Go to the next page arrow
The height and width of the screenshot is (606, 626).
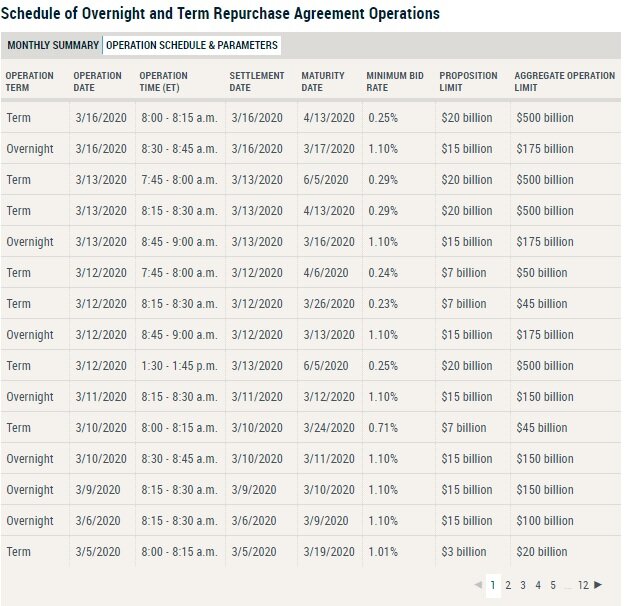click(x=598, y=585)
